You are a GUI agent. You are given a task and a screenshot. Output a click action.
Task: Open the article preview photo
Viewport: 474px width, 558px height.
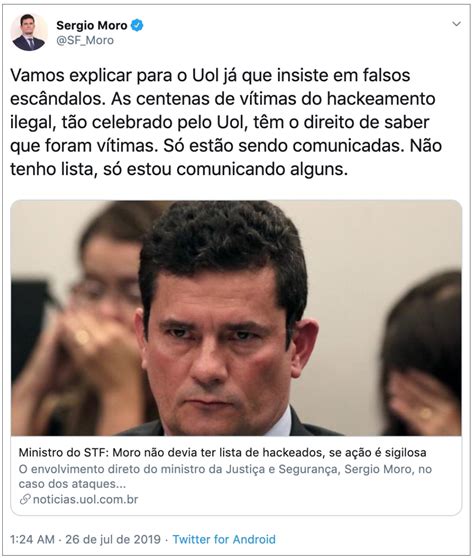click(236, 318)
